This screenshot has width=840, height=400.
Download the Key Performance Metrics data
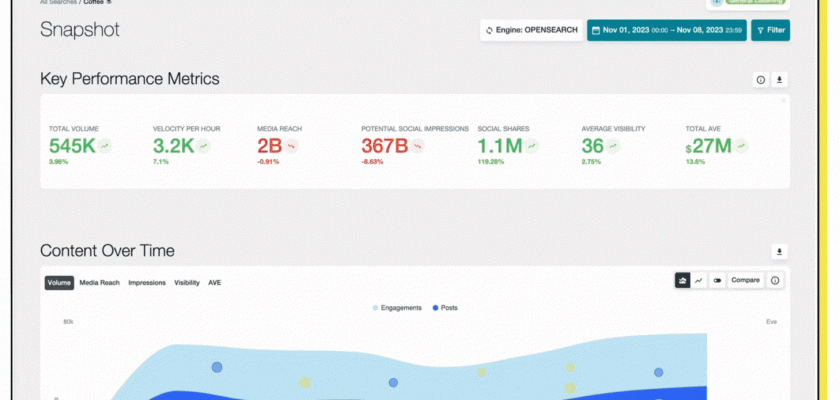click(780, 80)
